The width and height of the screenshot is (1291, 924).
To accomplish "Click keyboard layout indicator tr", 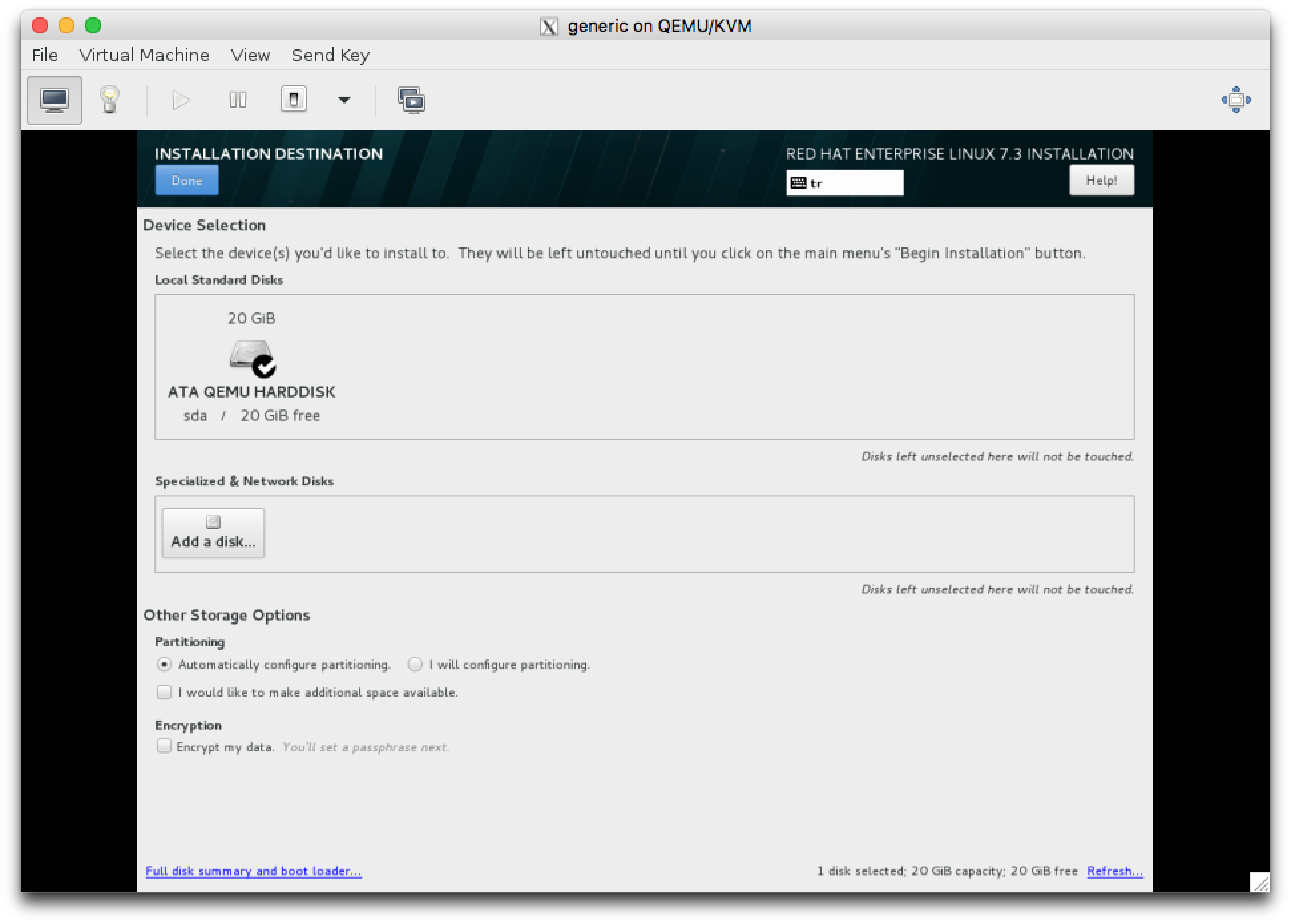I will click(844, 183).
